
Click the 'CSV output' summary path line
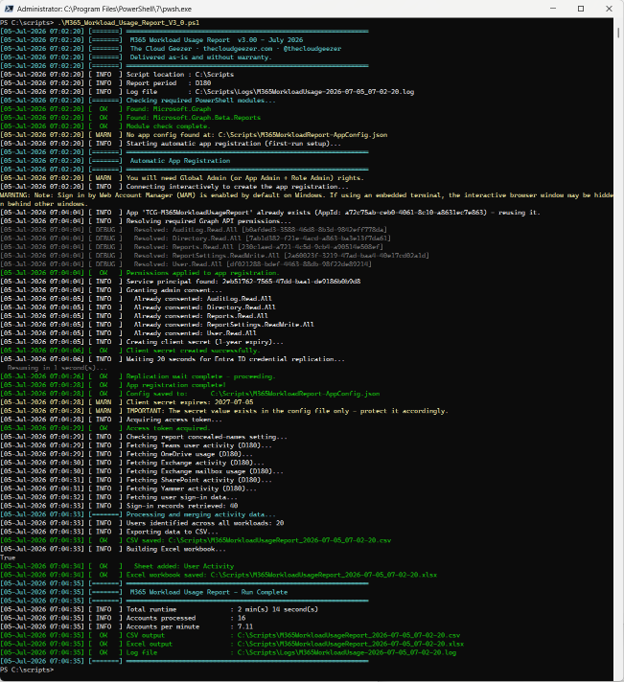coord(293,635)
